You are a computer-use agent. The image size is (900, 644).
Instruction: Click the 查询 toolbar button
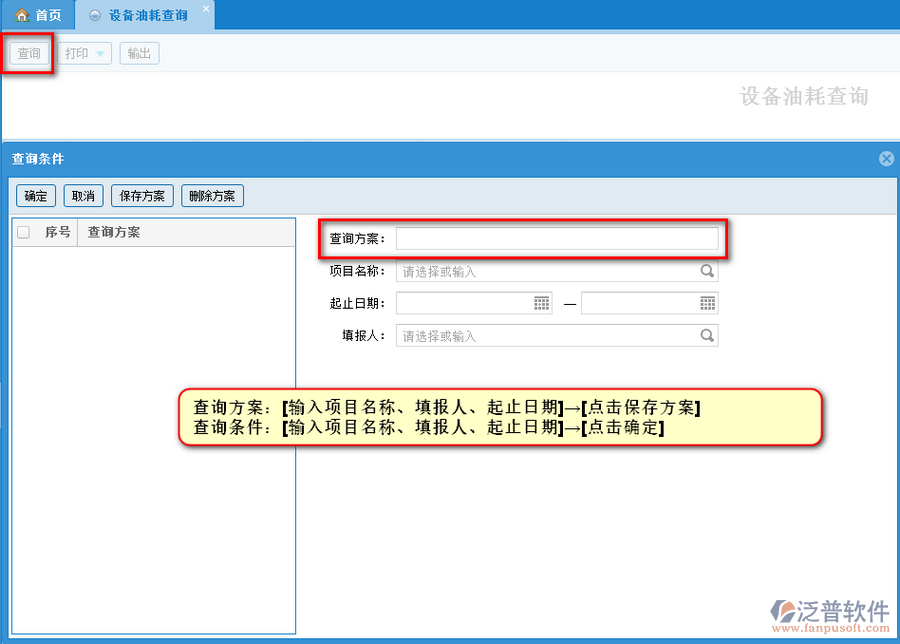pyautogui.click(x=29, y=53)
